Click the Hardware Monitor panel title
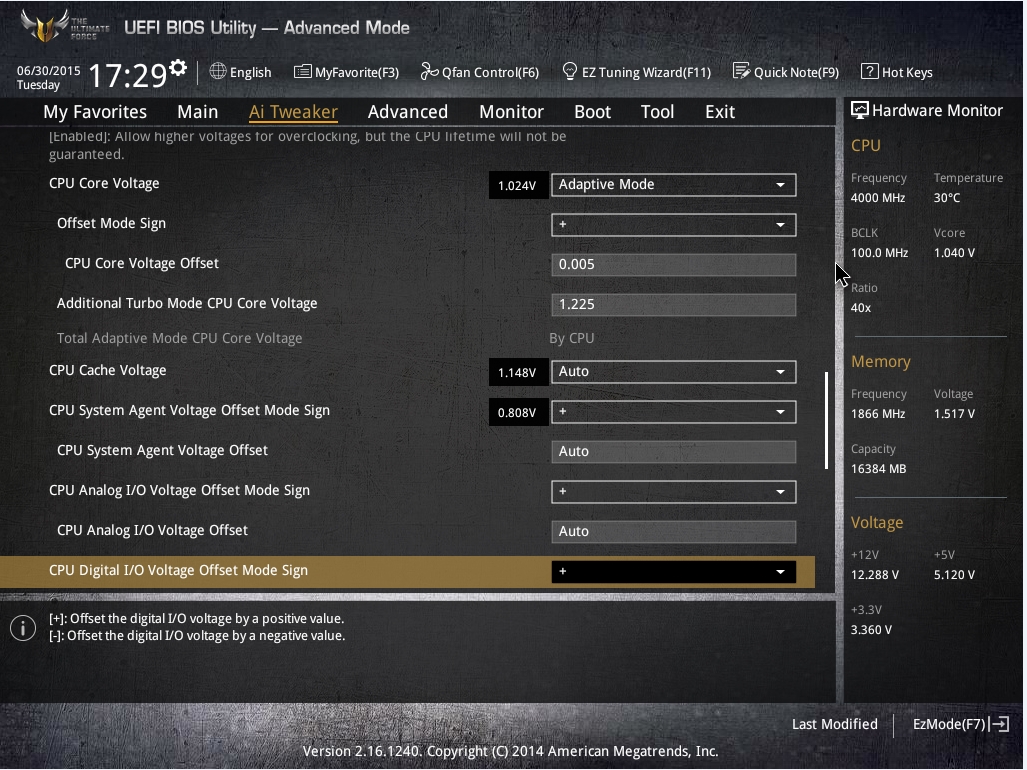The height and width of the screenshot is (770, 1027). click(x=937, y=111)
